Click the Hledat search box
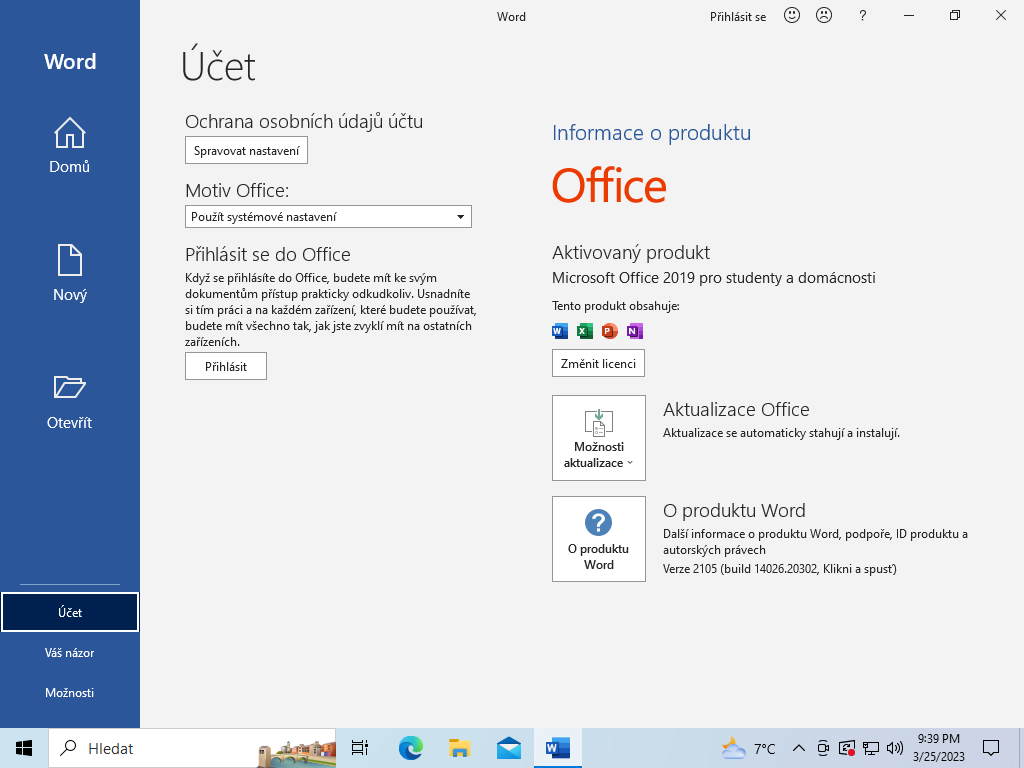The height and width of the screenshot is (768, 1024). point(192,748)
